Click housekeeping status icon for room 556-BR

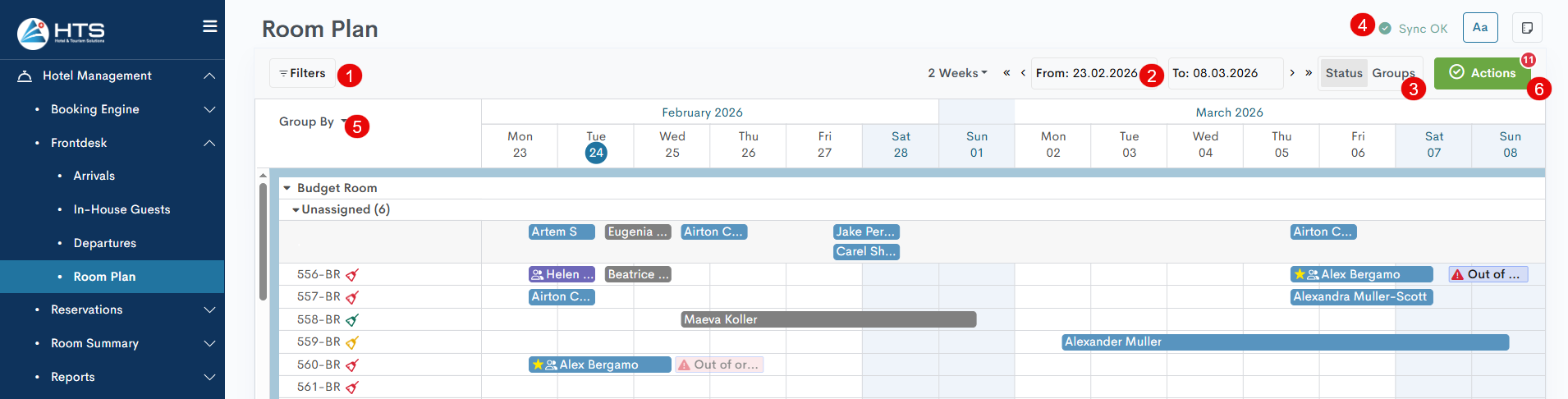(x=352, y=275)
